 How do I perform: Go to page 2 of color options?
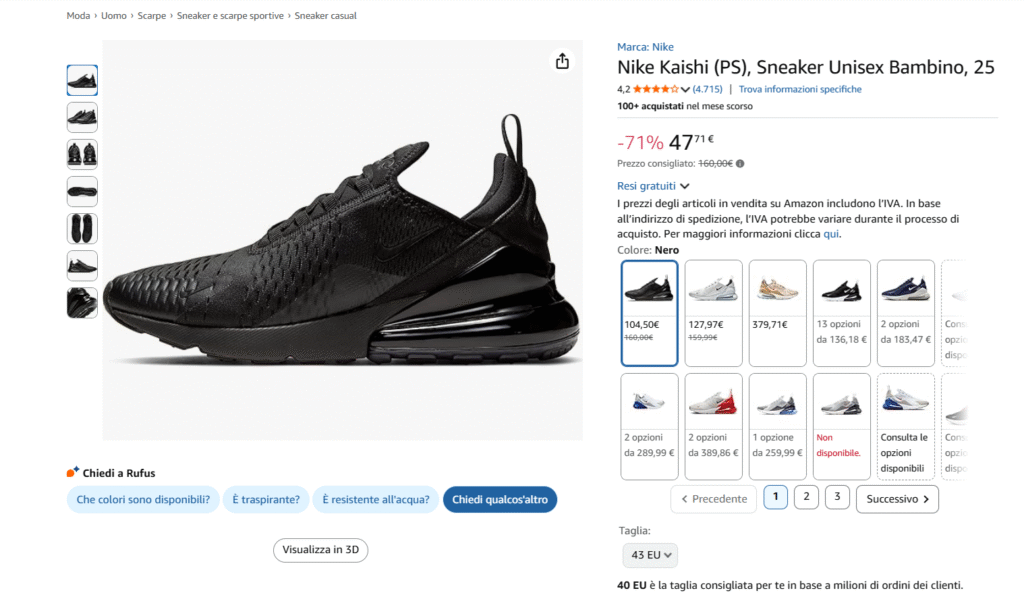click(806, 496)
